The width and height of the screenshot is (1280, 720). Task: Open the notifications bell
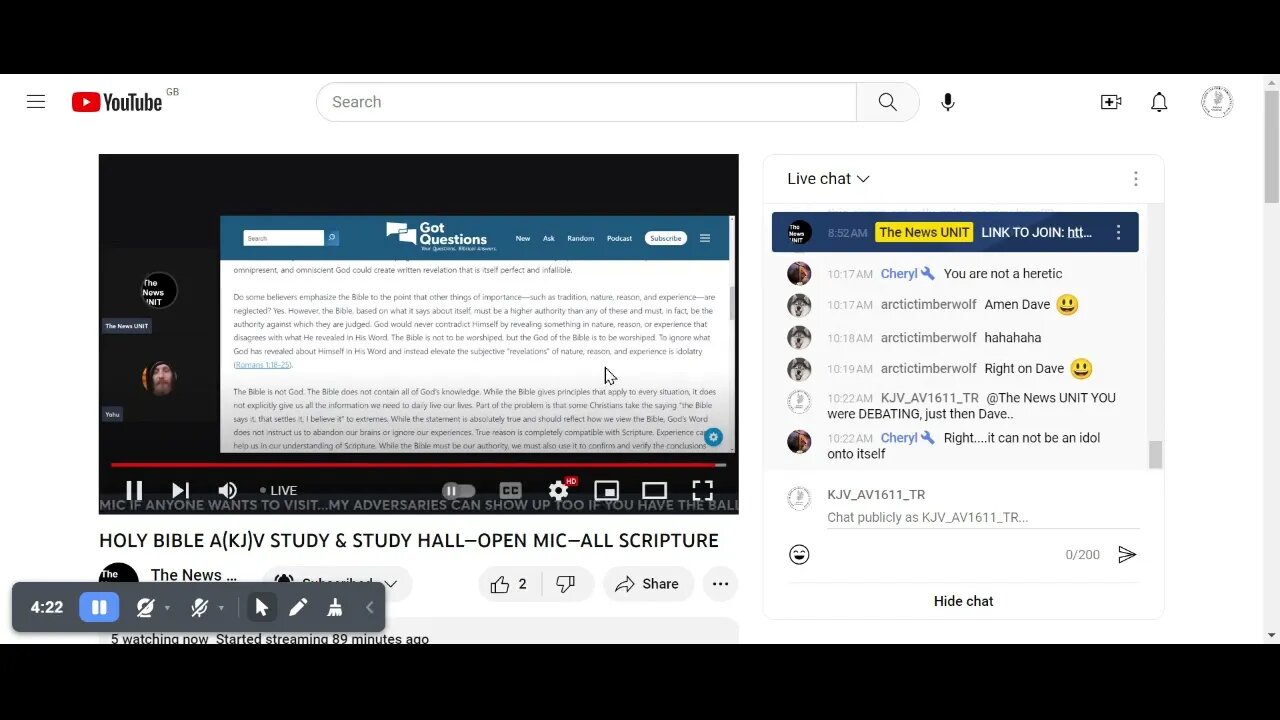point(1159,102)
